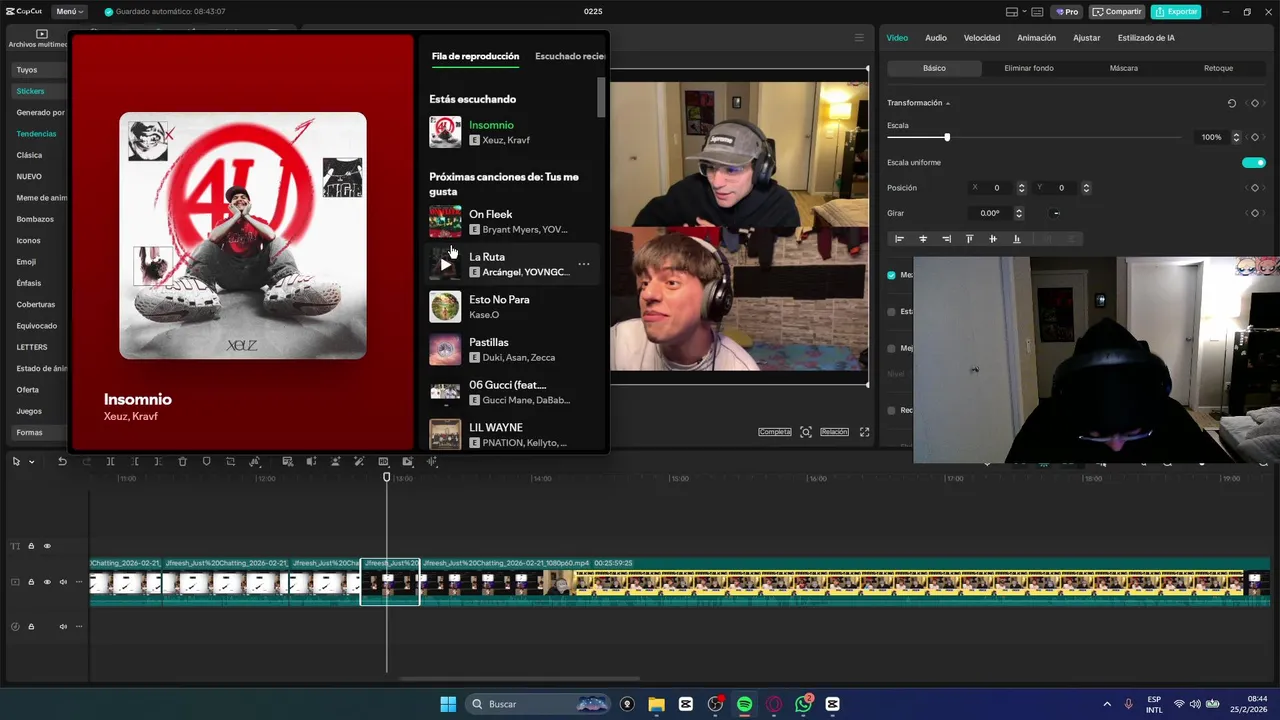Show hidden system tray icons chevron
The width and height of the screenshot is (1280, 720).
pyautogui.click(x=1107, y=704)
